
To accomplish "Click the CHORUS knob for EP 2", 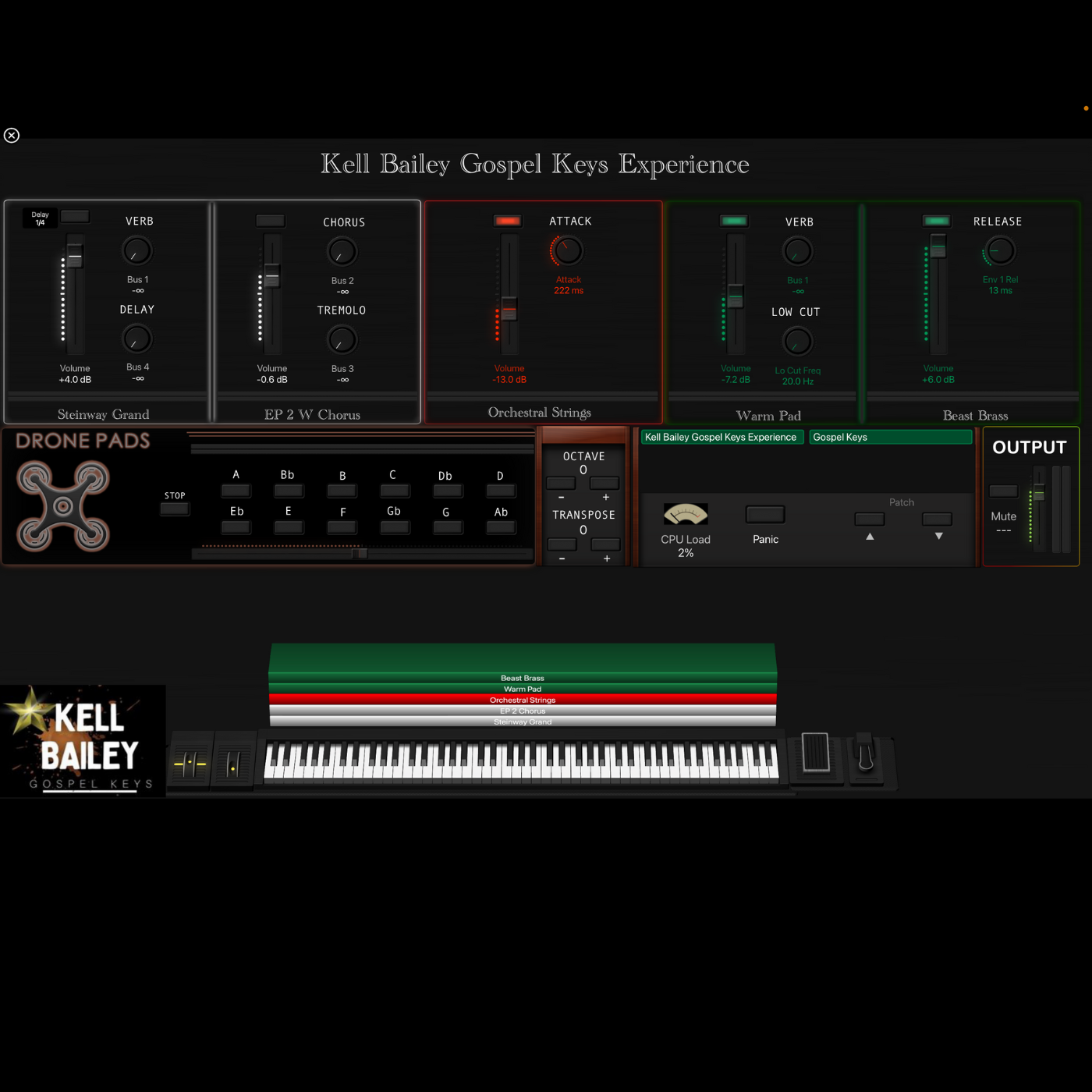I will [342, 252].
